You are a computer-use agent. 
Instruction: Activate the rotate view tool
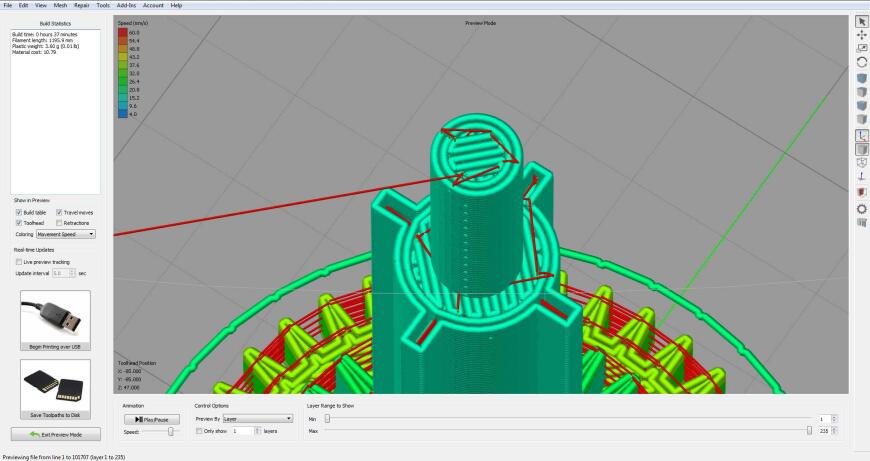click(861, 62)
